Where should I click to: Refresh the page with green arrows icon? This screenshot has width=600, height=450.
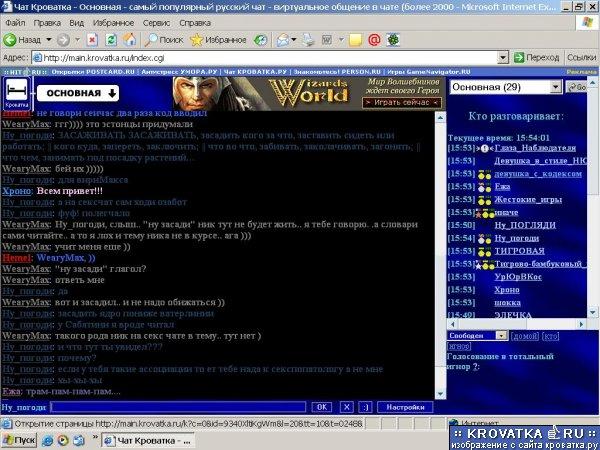(x=111, y=39)
